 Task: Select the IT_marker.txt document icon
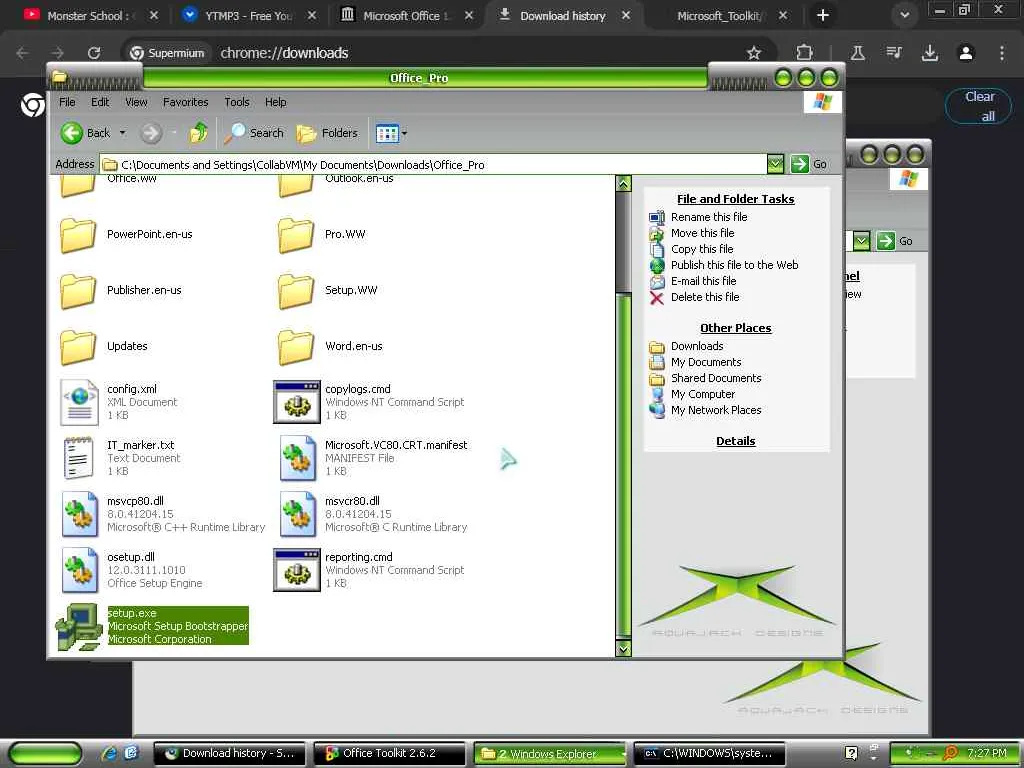click(x=79, y=458)
